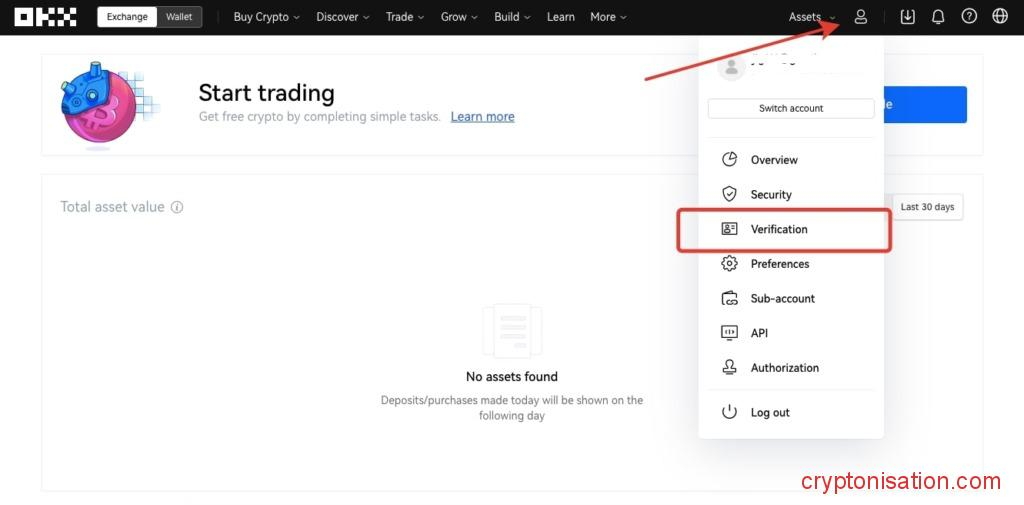Open the Assets dropdown
The image size is (1024, 505).
811,17
